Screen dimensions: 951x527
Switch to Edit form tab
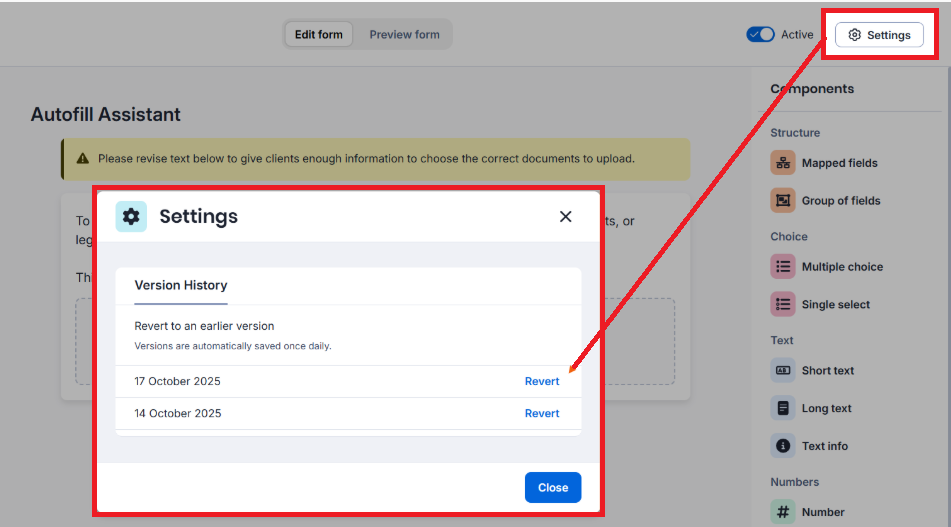pyautogui.click(x=319, y=35)
